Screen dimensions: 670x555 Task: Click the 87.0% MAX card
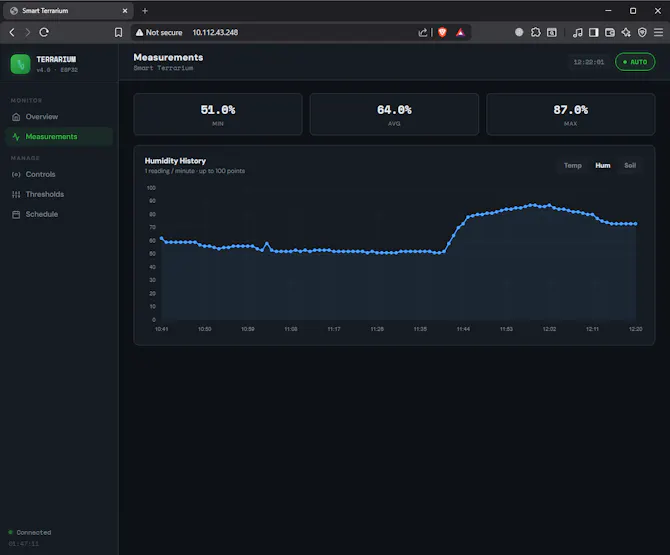pos(570,115)
